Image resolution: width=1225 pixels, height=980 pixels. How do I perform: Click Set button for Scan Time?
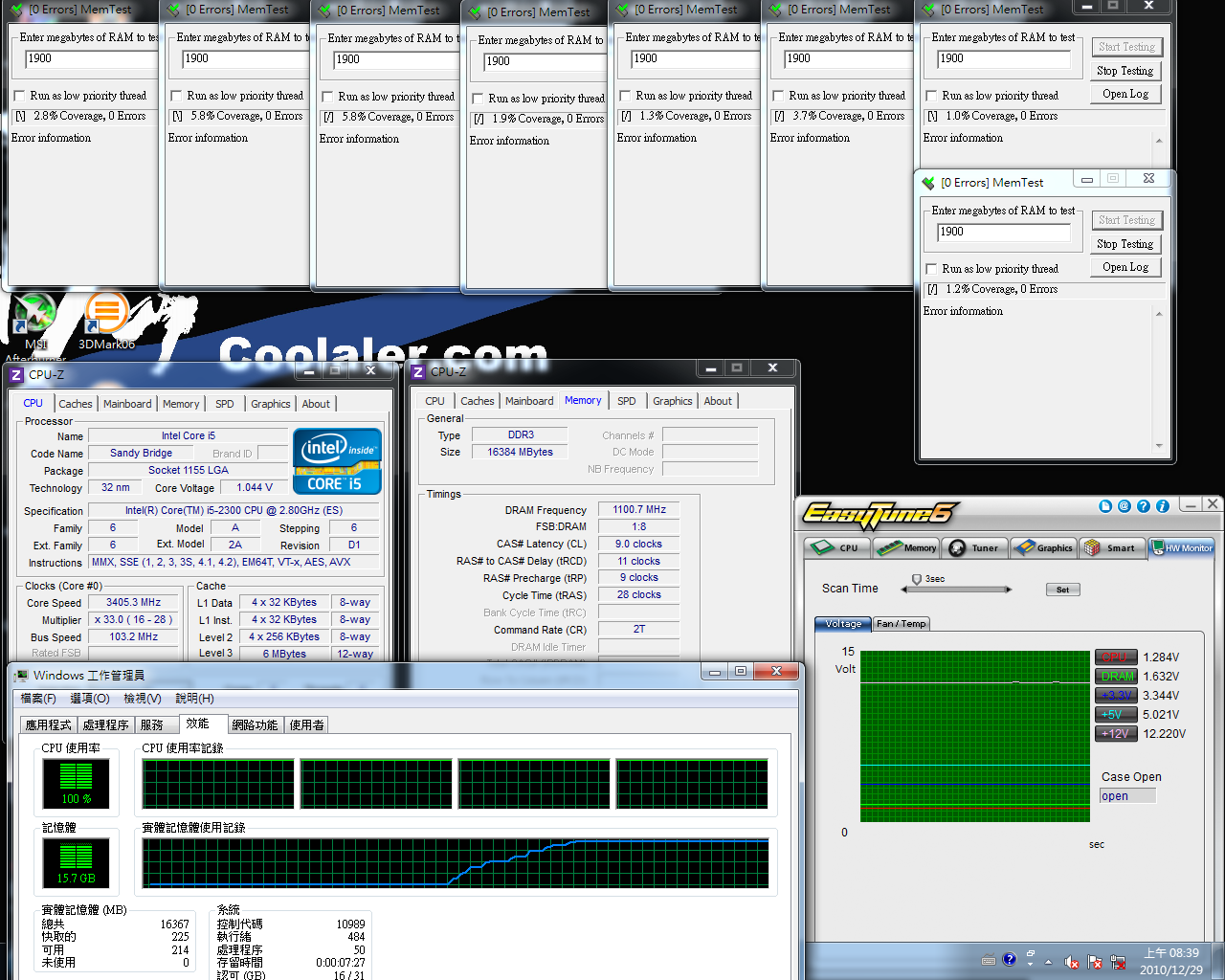pos(1062,590)
